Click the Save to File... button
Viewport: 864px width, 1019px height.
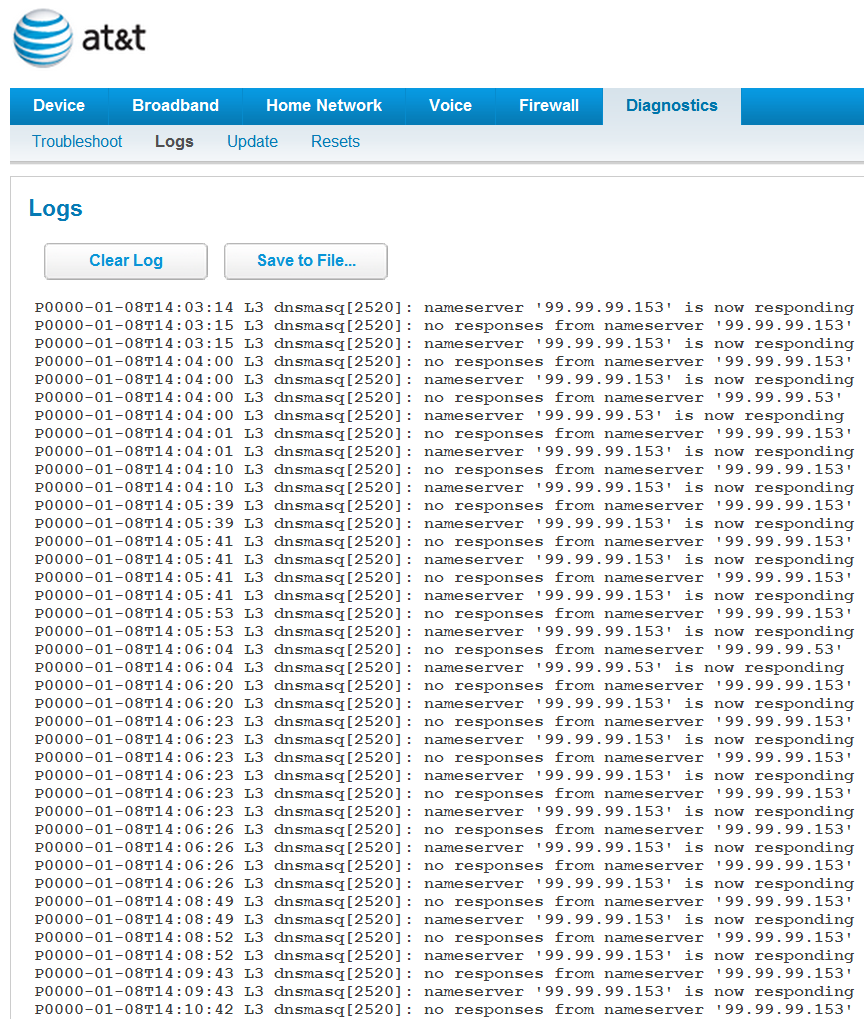tap(306, 261)
